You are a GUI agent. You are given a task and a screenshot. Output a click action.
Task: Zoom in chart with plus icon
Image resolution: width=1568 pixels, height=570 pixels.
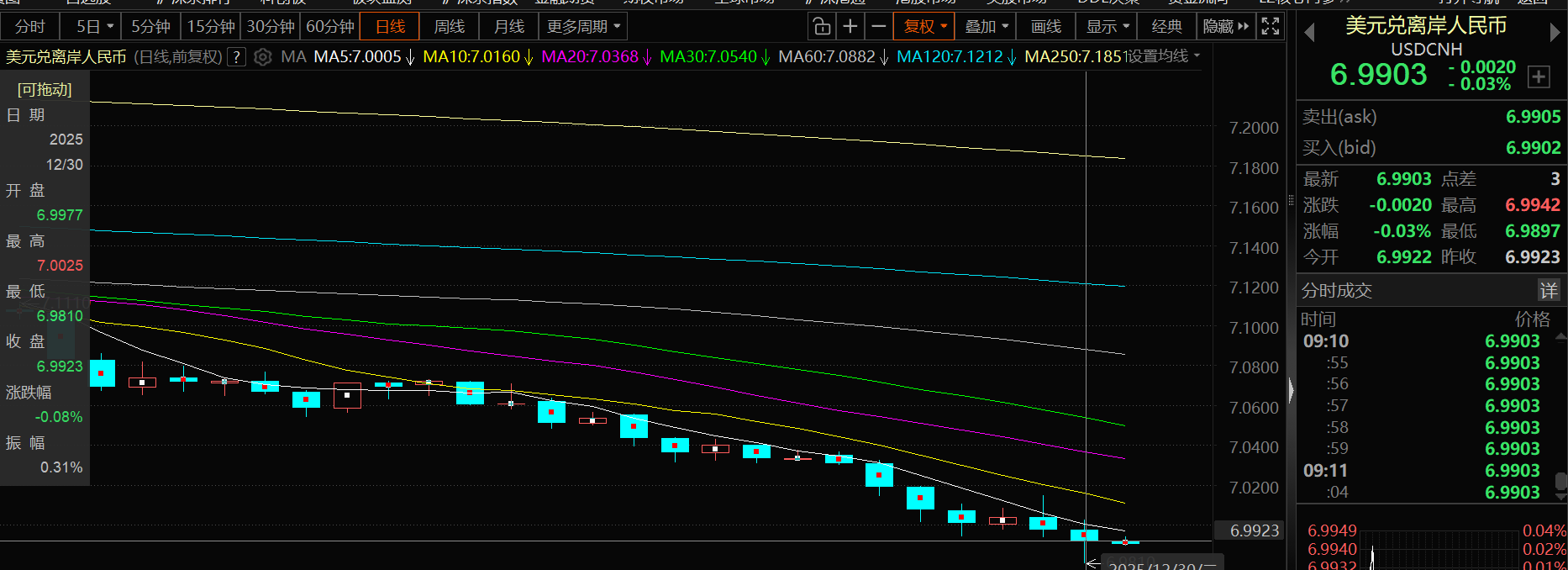[850, 27]
